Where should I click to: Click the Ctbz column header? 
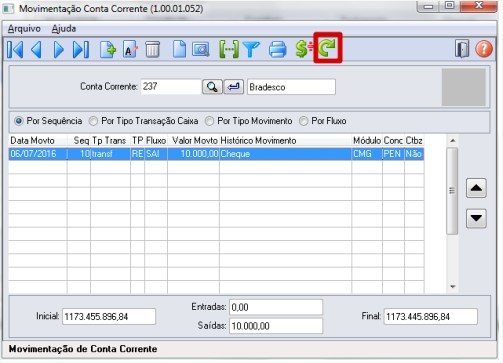[414, 141]
